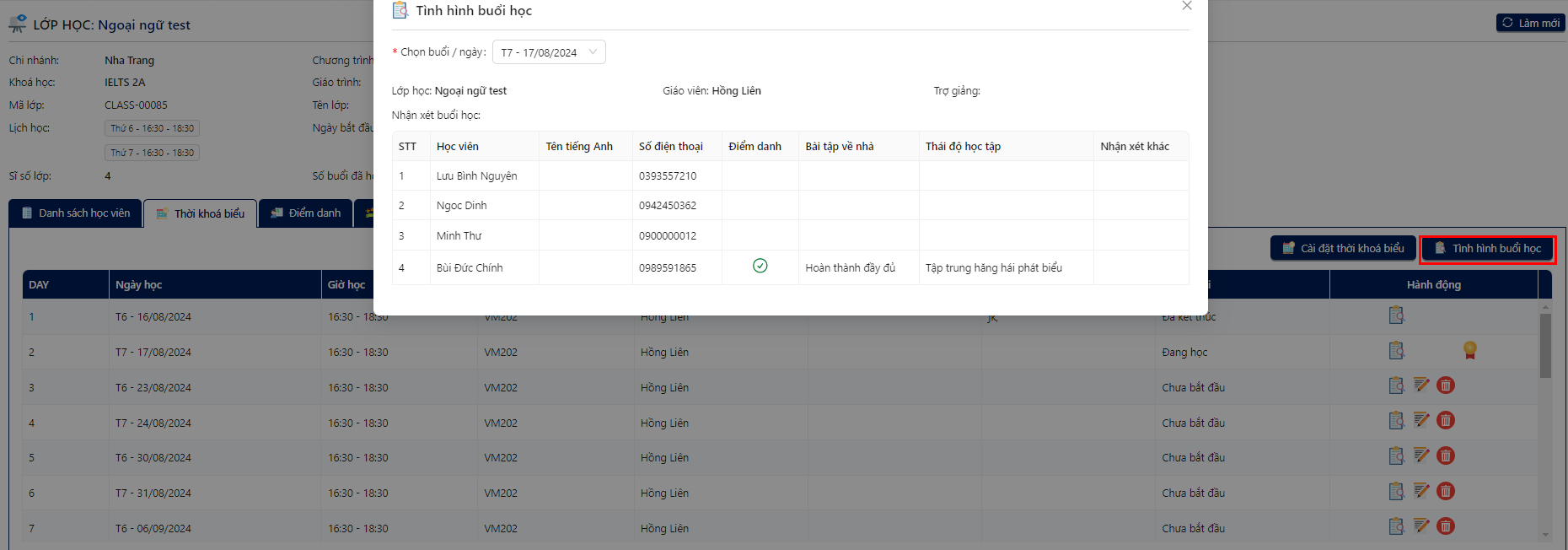This screenshot has width=1568, height=550.
Task: Open the Chọn buổi / ngày date dropdown
Action: [x=549, y=52]
